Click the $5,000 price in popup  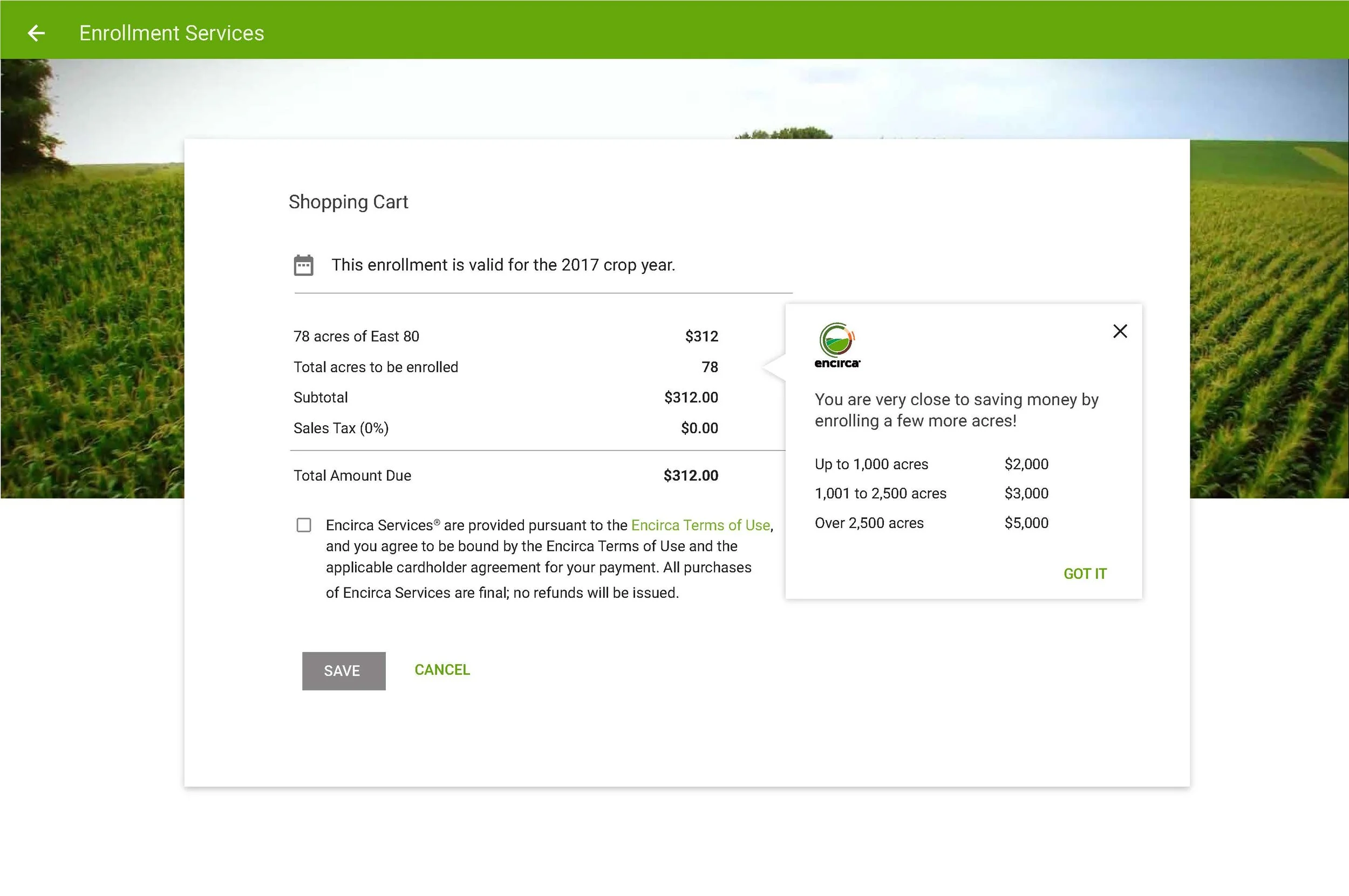pyautogui.click(x=1026, y=523)
